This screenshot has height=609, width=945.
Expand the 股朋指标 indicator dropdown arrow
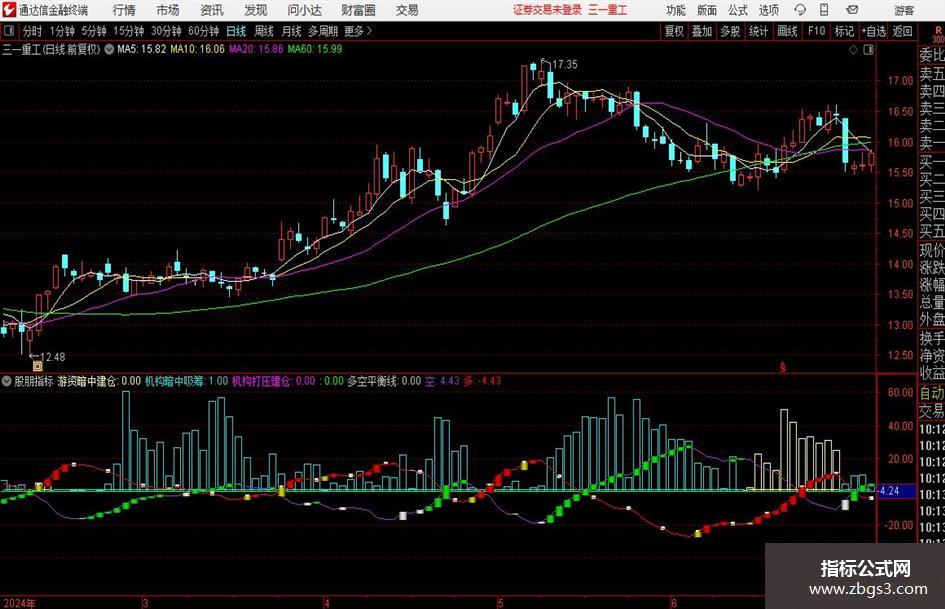pyautogui.click(x=7, y=381)
